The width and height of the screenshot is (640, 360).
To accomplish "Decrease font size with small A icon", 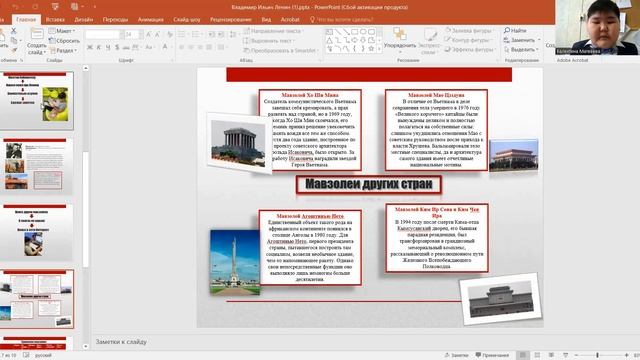I will (157, 35).
